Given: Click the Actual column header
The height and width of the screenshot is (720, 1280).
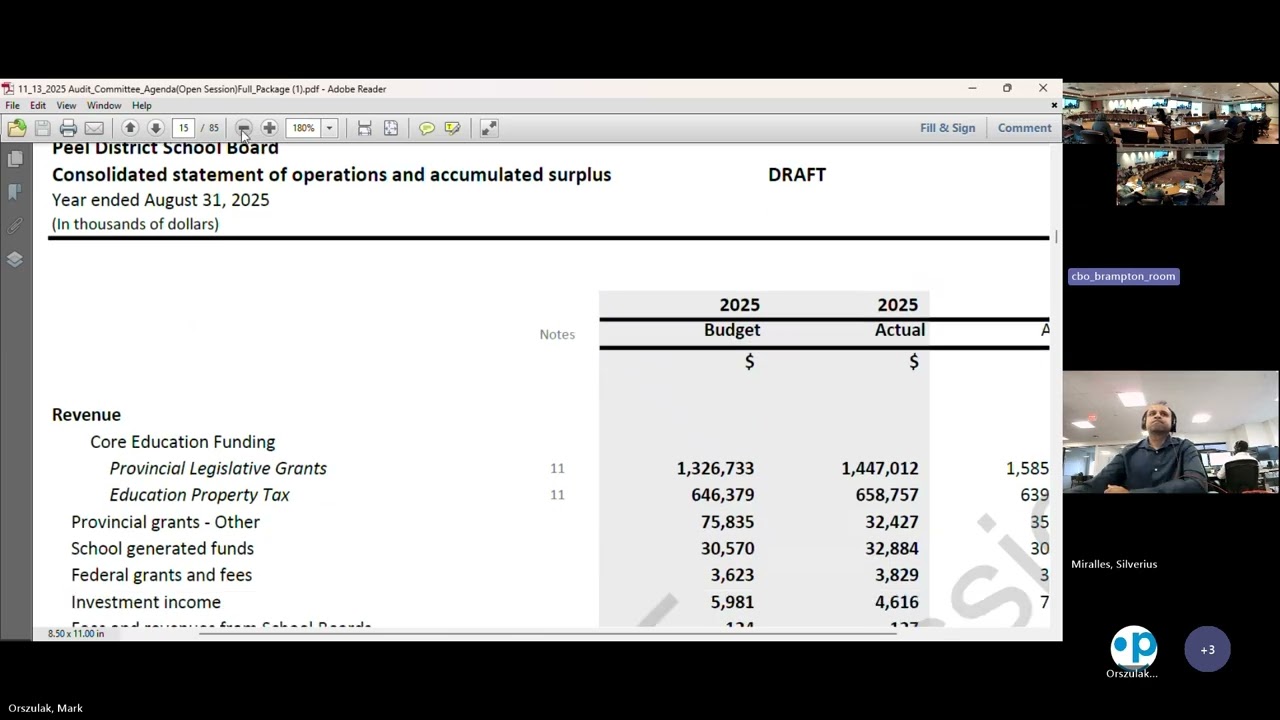Looking at the screenshot, I should coord(900,330).
